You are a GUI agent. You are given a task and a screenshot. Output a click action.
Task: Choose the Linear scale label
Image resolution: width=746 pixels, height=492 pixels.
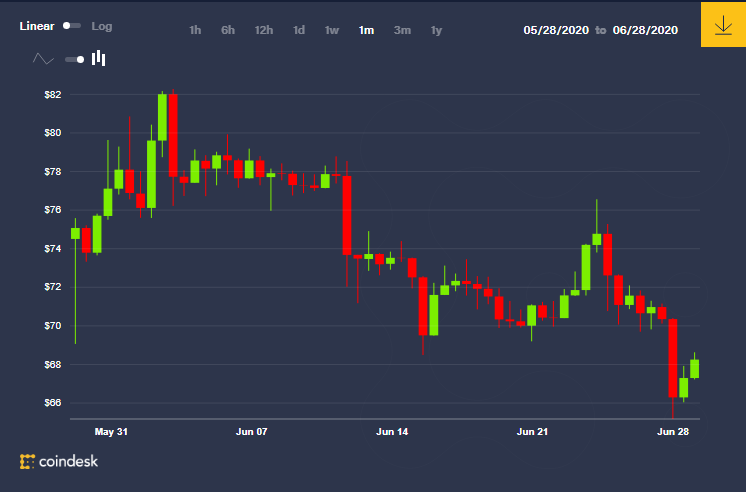[x=37, y=26]
